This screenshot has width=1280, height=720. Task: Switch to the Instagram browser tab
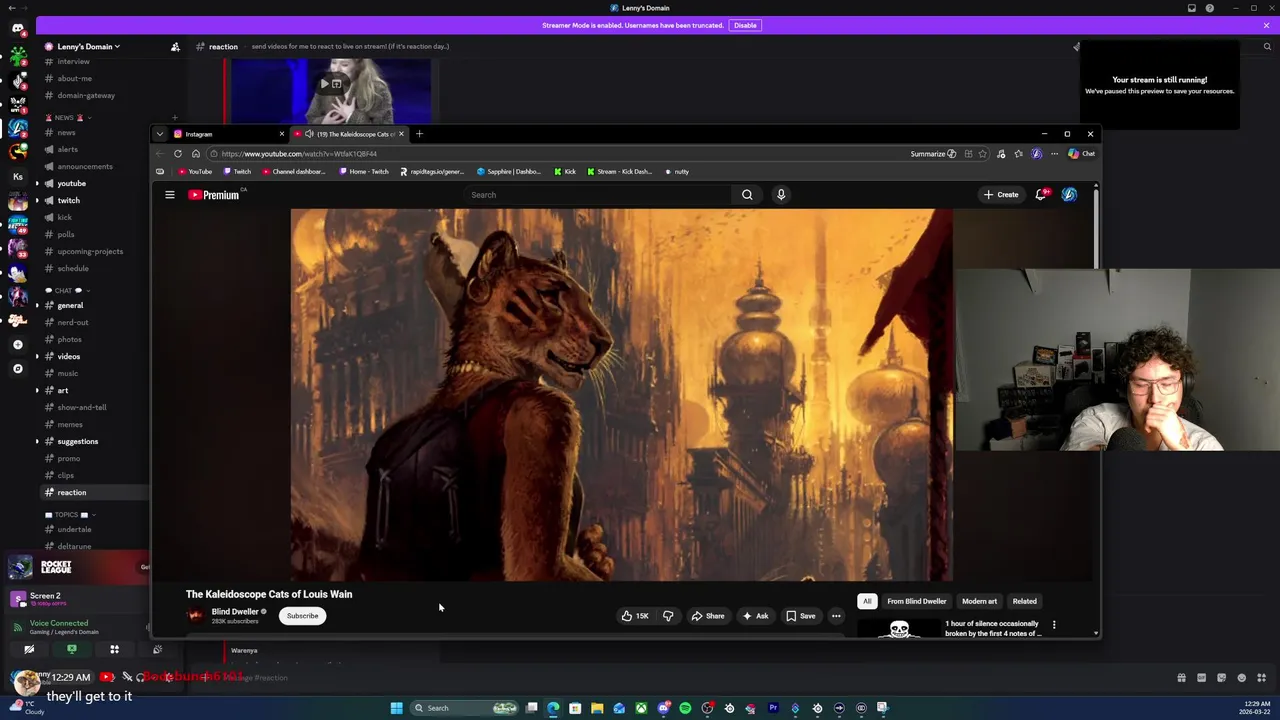pyautogui.click(x=228, y=134)
